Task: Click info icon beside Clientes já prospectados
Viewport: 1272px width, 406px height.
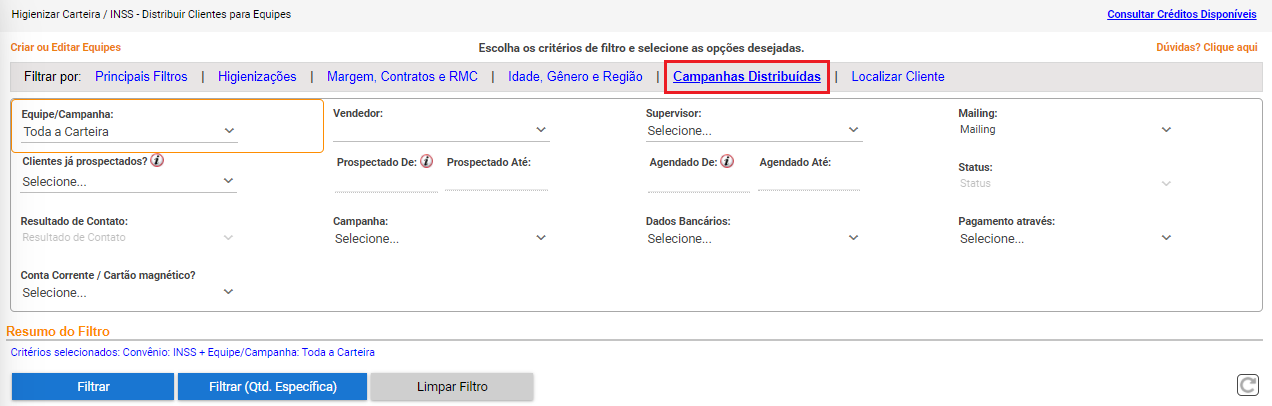Action: point(158,160)
